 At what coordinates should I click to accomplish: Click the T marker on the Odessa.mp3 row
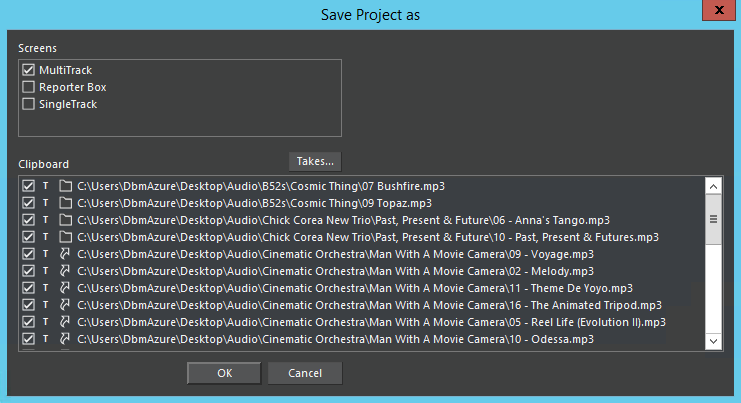pos(45,339)
